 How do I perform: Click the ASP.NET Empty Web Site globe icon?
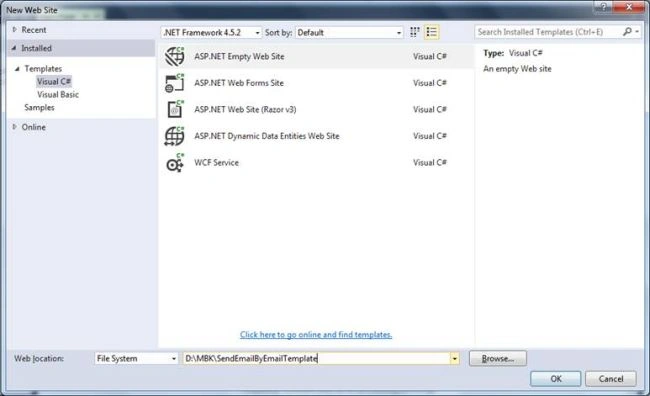pyautogui.click(x=175, y=56)
